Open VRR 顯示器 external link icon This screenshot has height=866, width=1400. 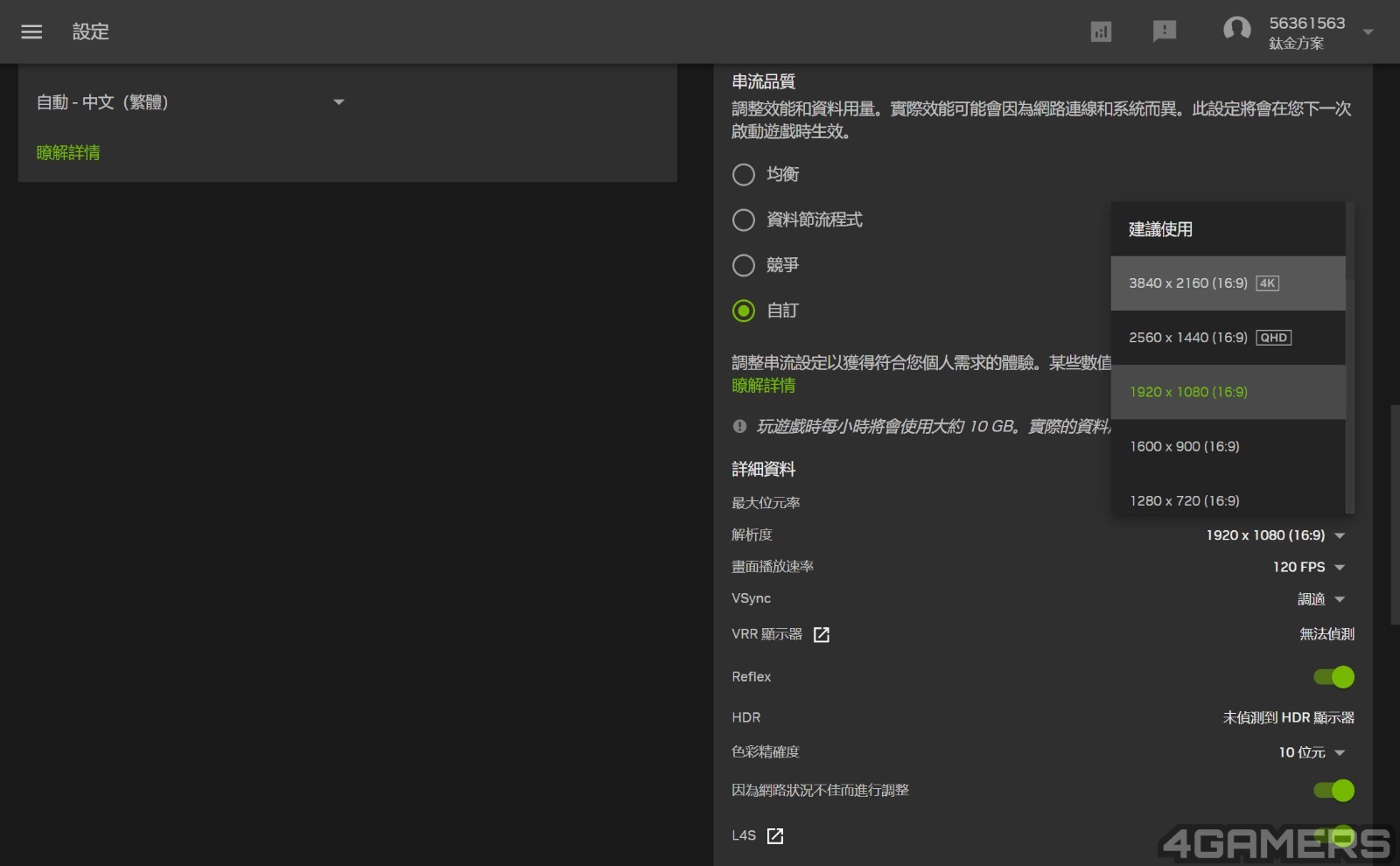(x=821, y=635)
